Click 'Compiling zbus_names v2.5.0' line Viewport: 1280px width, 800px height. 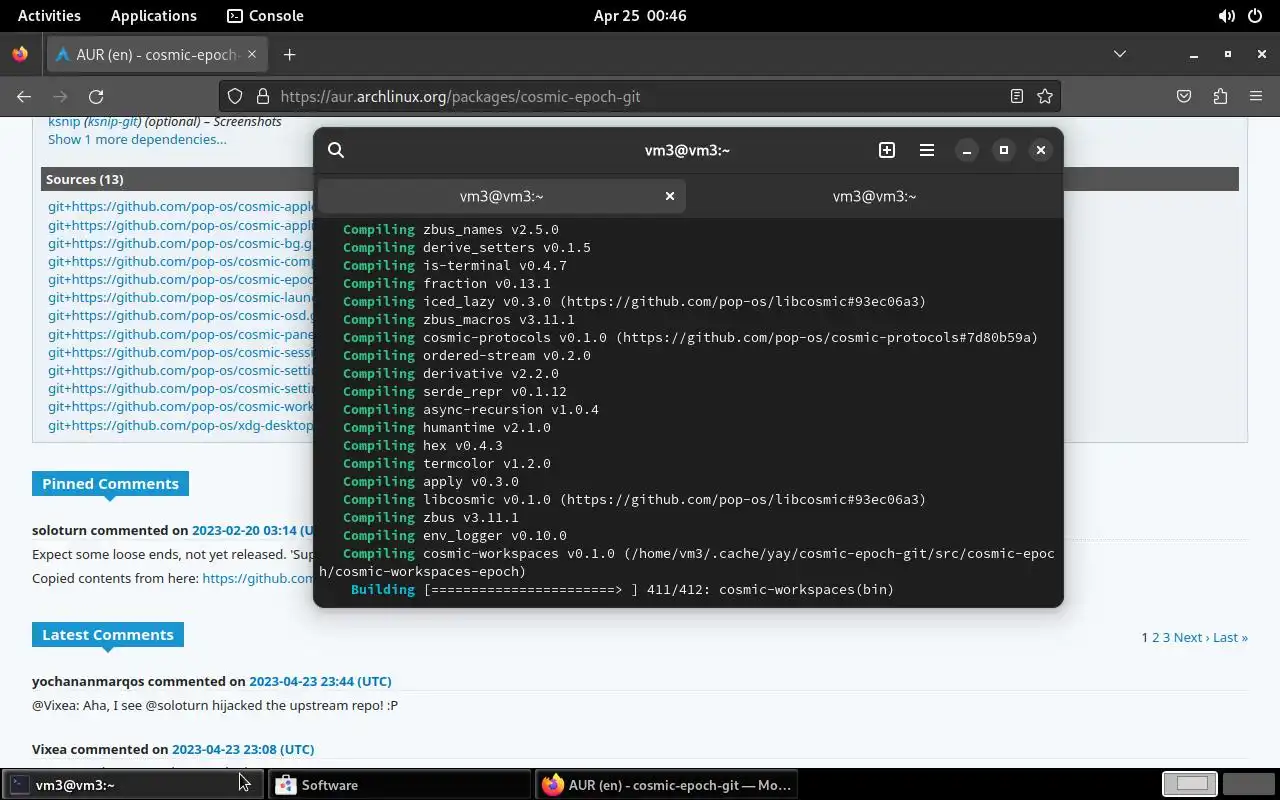pos(451,230)
